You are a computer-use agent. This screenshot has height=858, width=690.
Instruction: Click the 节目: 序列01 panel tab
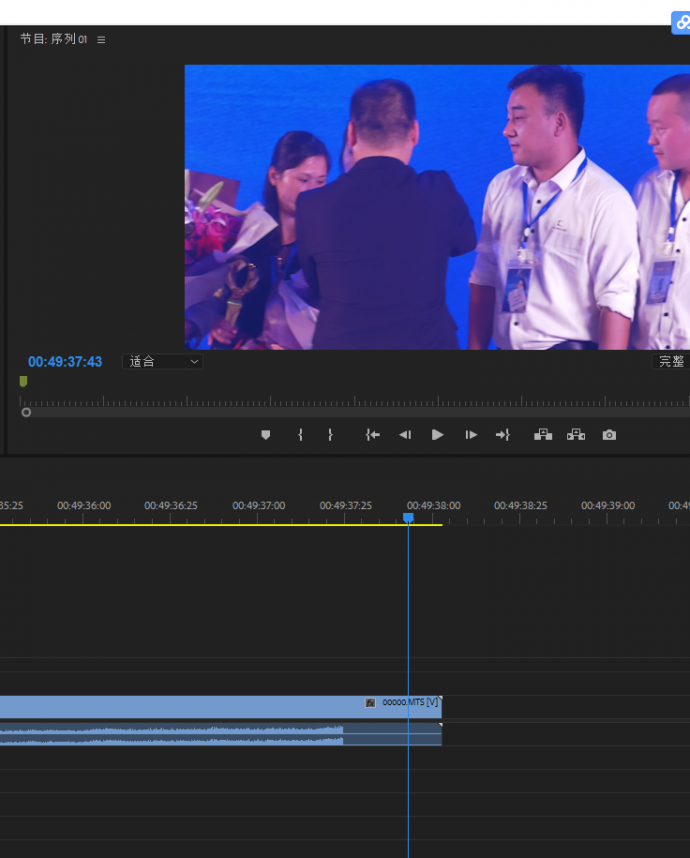click(x=54, y=40)
